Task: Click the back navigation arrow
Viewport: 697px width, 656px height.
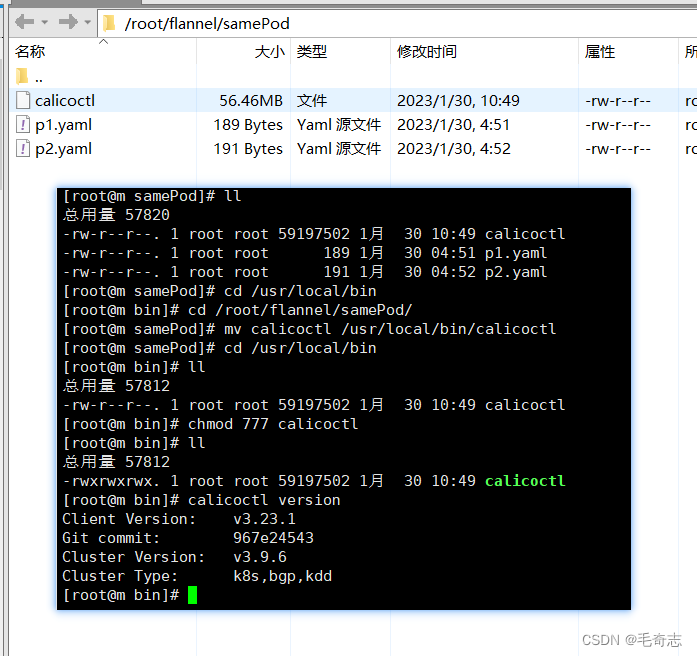Action: [x=25, y=22]
